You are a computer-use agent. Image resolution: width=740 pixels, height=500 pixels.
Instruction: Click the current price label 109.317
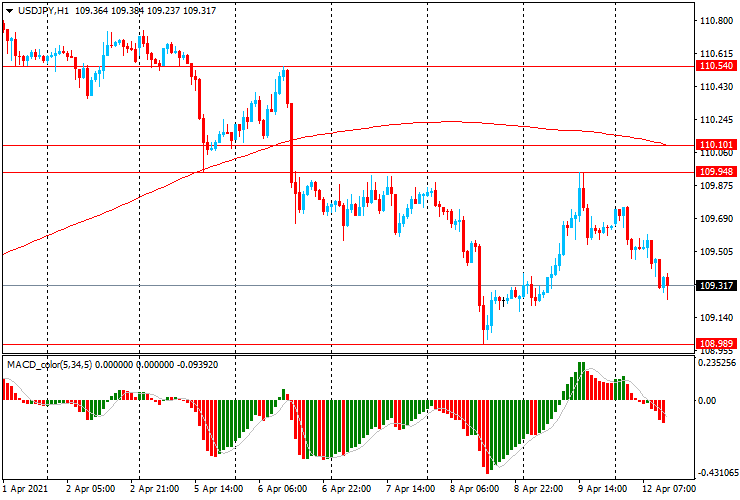[716, 285]
